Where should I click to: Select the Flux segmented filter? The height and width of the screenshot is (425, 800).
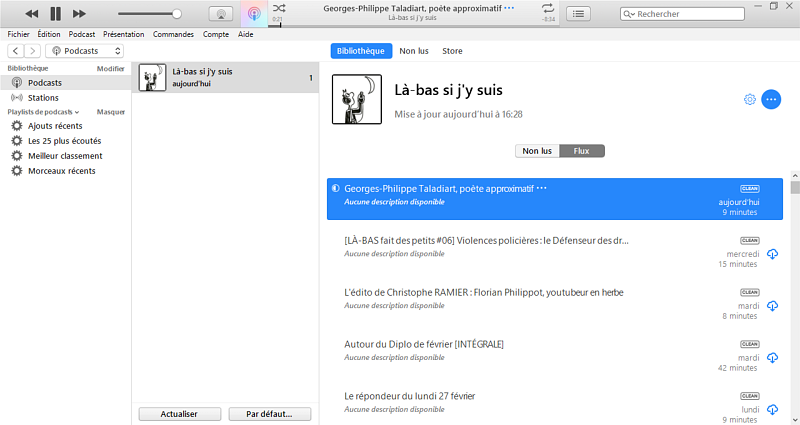pyautogui.click(x=582, y=151)
